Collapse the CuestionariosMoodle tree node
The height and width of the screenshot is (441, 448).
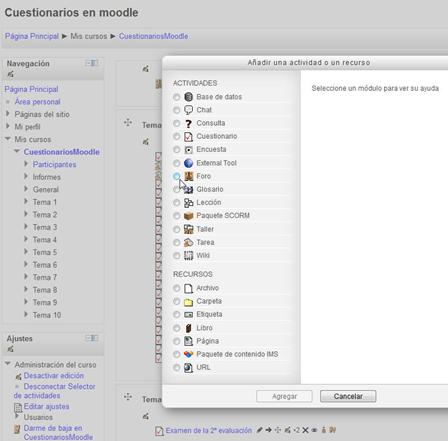(17, 151)
